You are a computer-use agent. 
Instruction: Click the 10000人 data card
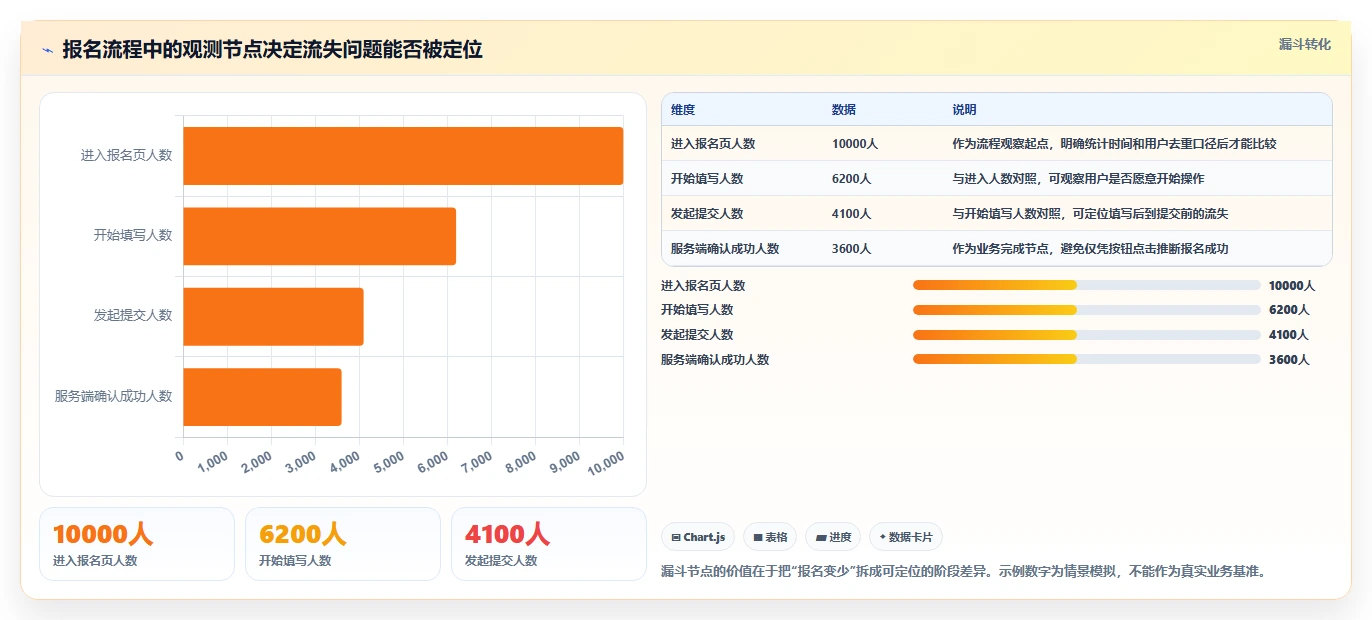(137, 544)
